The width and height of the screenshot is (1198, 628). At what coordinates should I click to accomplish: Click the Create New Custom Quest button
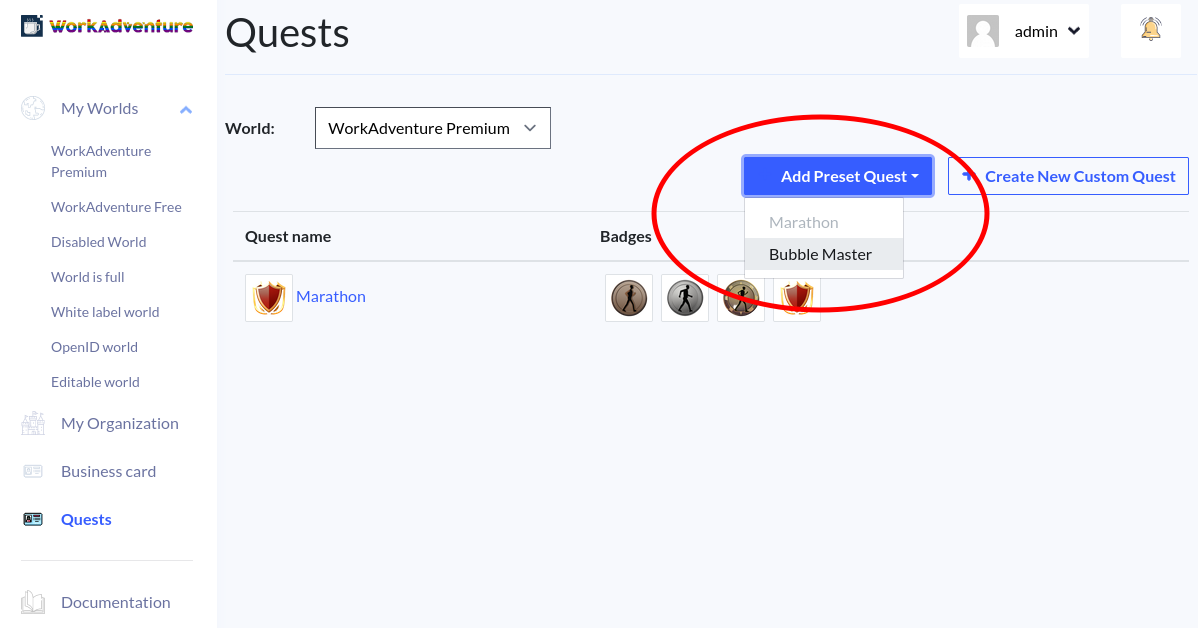tap(1067, 175)
